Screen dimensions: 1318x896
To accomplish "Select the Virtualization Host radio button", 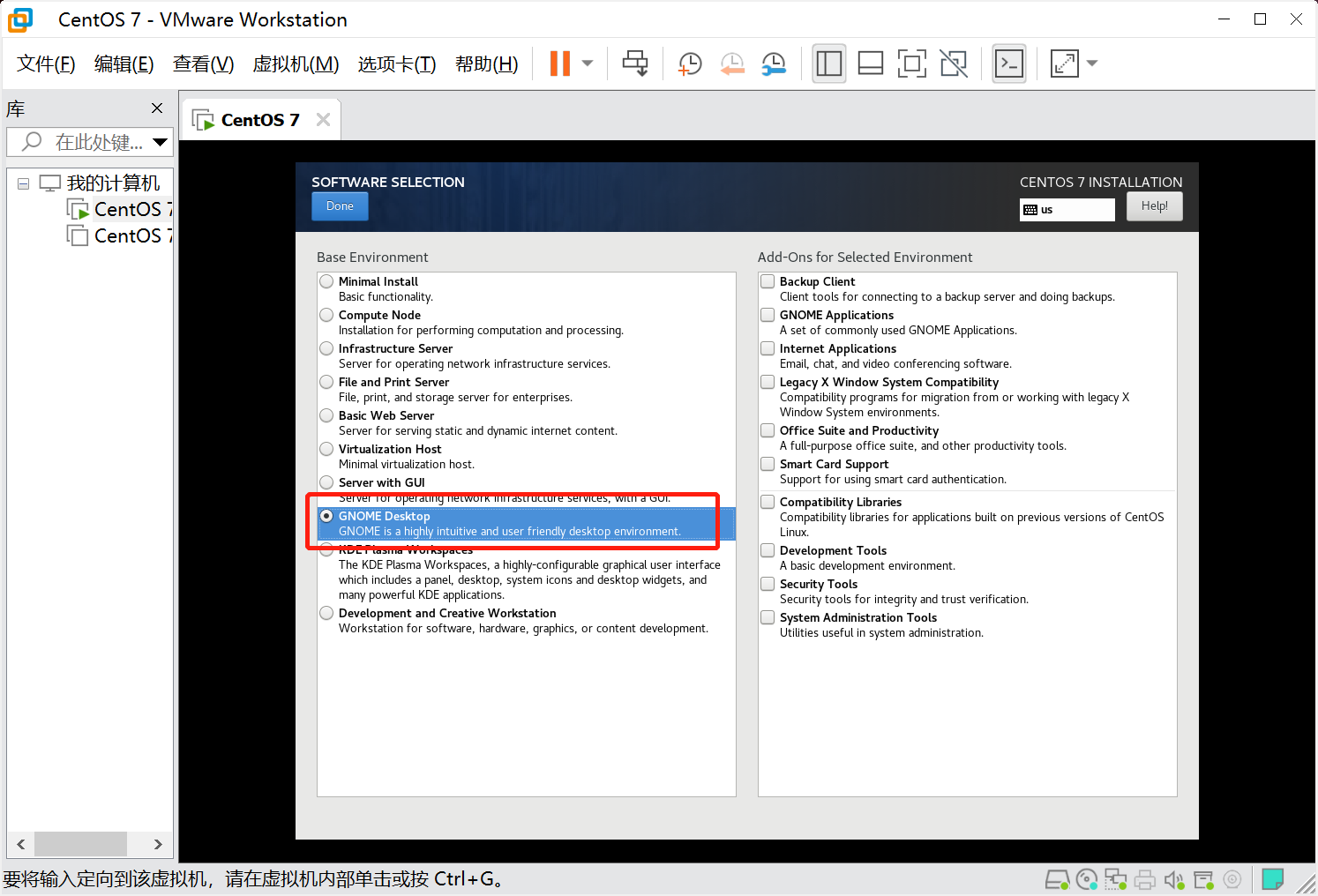I will pos(327,449).
